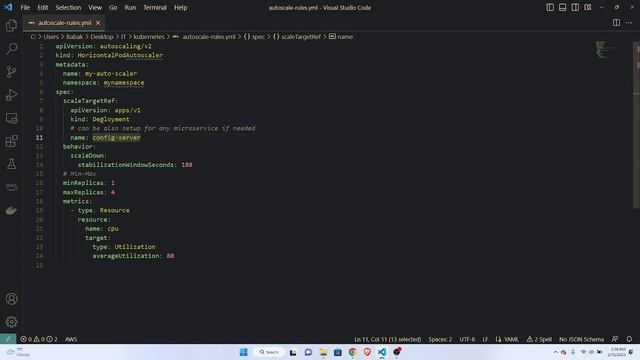Open the Search view in activity bar
The image size is (640, 360).
click(x=11, y=49)
